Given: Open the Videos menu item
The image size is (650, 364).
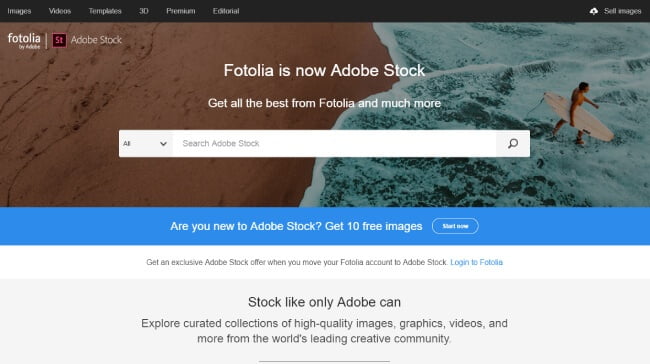Looking at the screenshot, I should click(x=60, y=11).
